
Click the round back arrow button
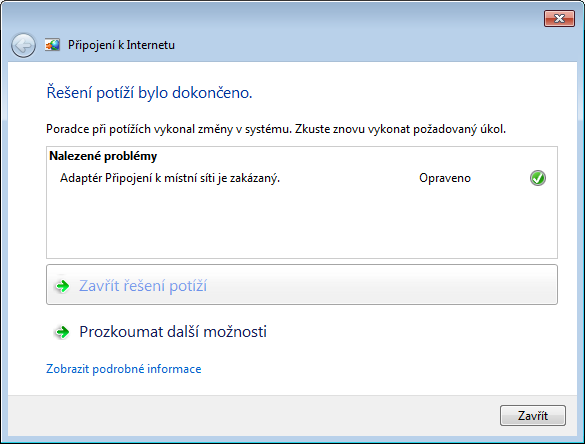(24, 46)
